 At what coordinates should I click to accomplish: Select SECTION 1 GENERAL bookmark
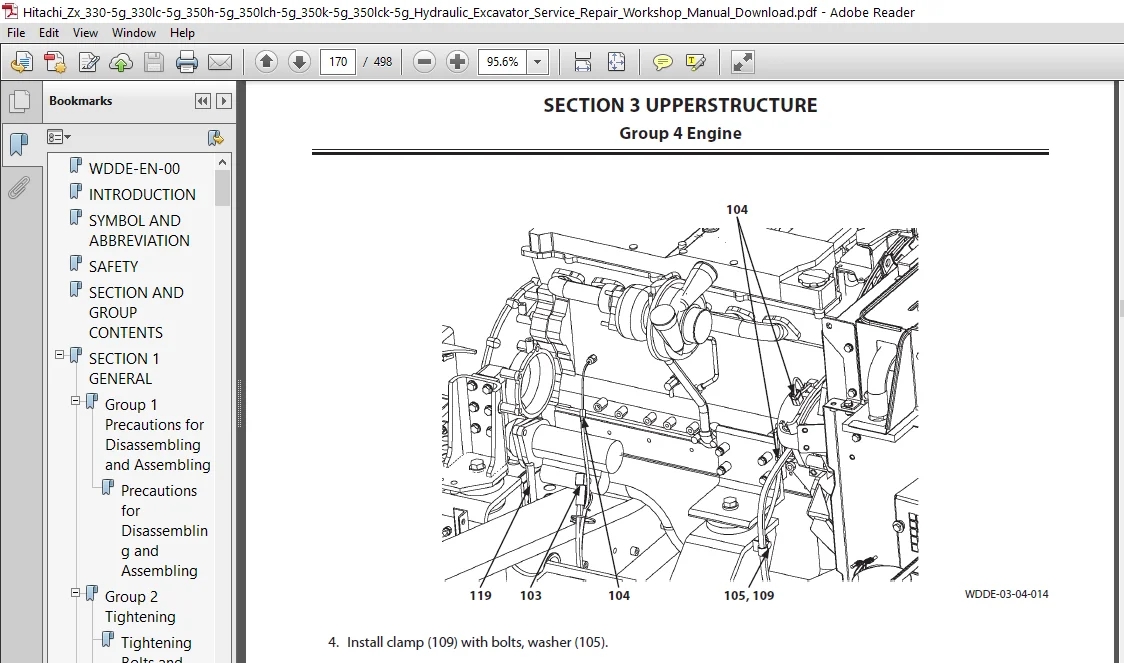coord(124,368)
